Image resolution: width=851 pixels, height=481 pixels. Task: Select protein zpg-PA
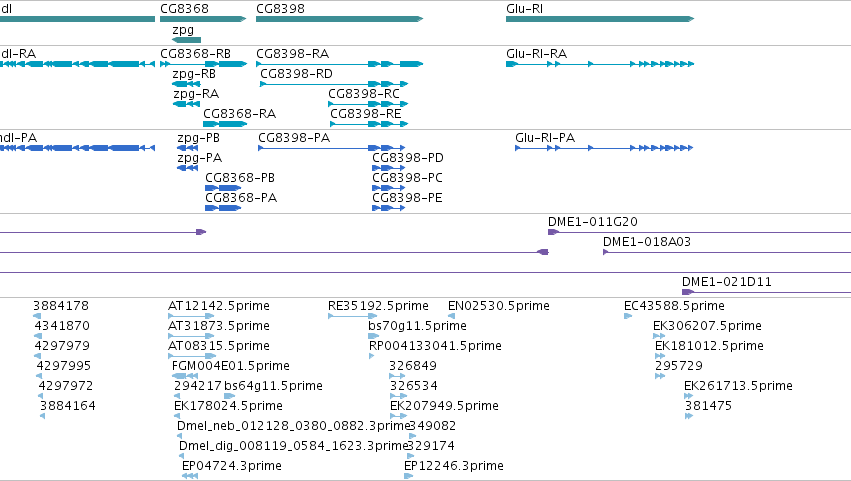click(x=200, y=158)
